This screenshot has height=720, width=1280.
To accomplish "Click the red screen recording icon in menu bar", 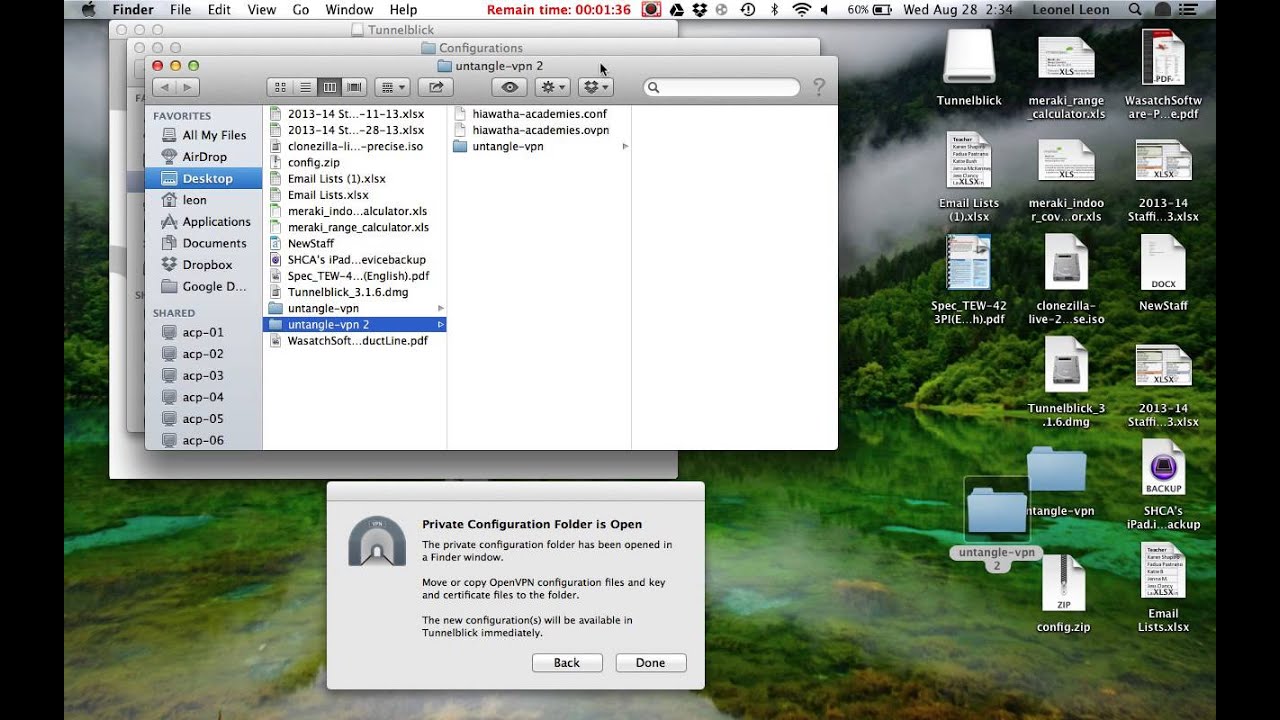I will 651,9.
